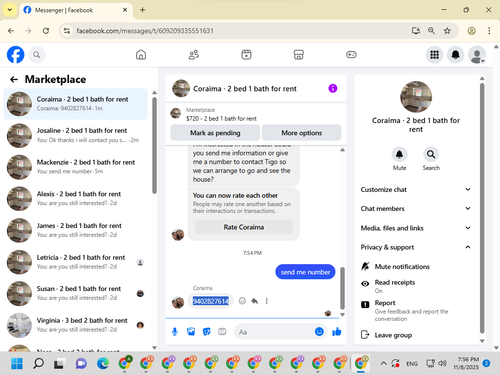React to the 9402827614 message
The height and width of the screenshot is (375, 500).
click(x=242, y=301)
